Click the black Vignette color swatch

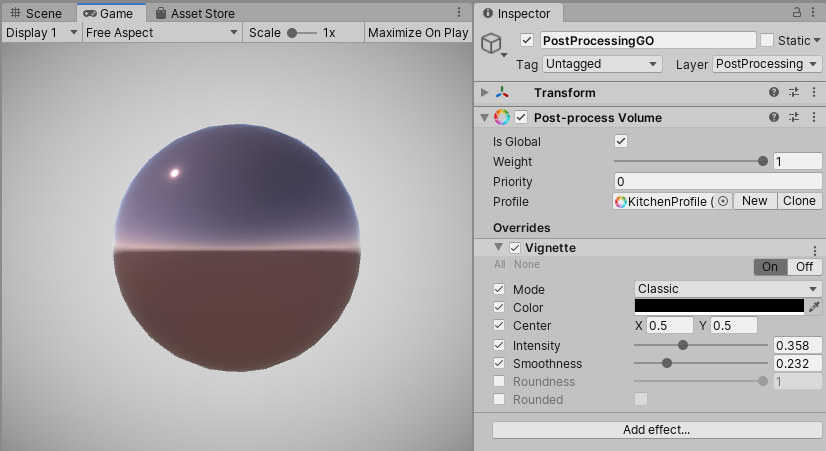point(719,307)
